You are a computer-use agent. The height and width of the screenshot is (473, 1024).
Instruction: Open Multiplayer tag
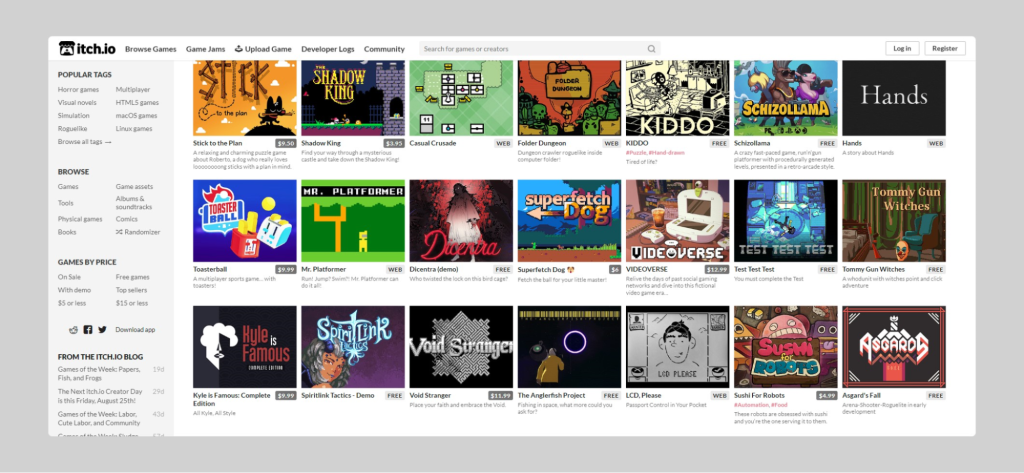click(x=133, y=90)
